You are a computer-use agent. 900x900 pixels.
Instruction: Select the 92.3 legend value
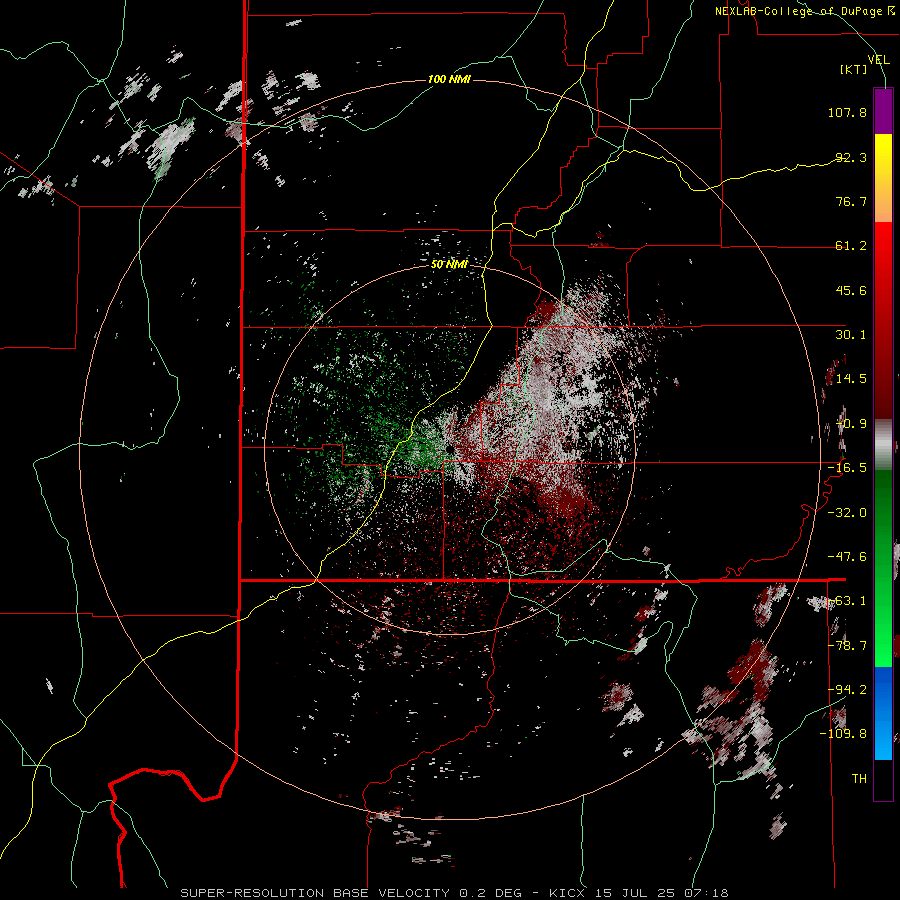tap(851, 157)
